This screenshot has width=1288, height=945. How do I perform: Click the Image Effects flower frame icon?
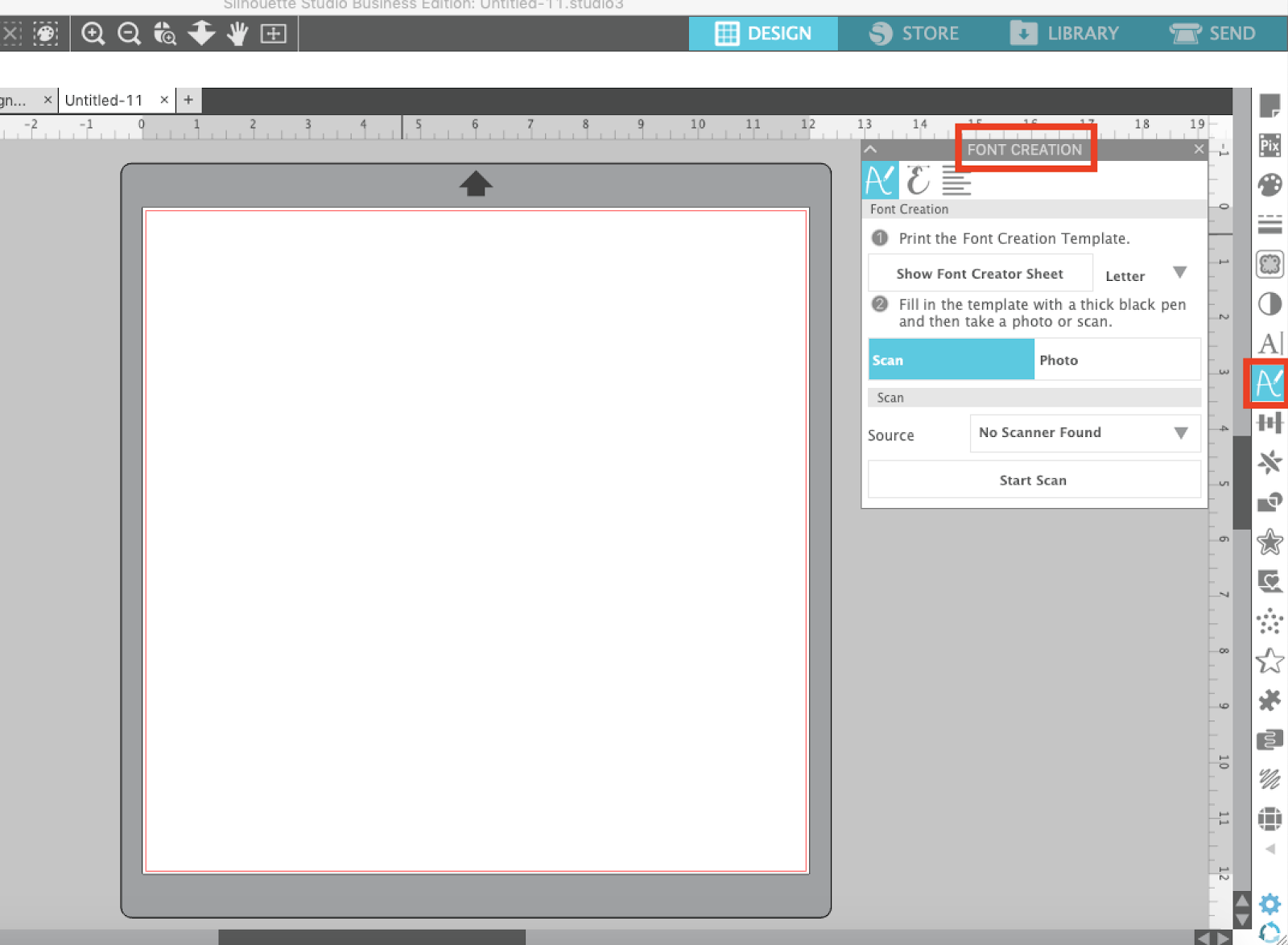click(x=1269, y=264)
